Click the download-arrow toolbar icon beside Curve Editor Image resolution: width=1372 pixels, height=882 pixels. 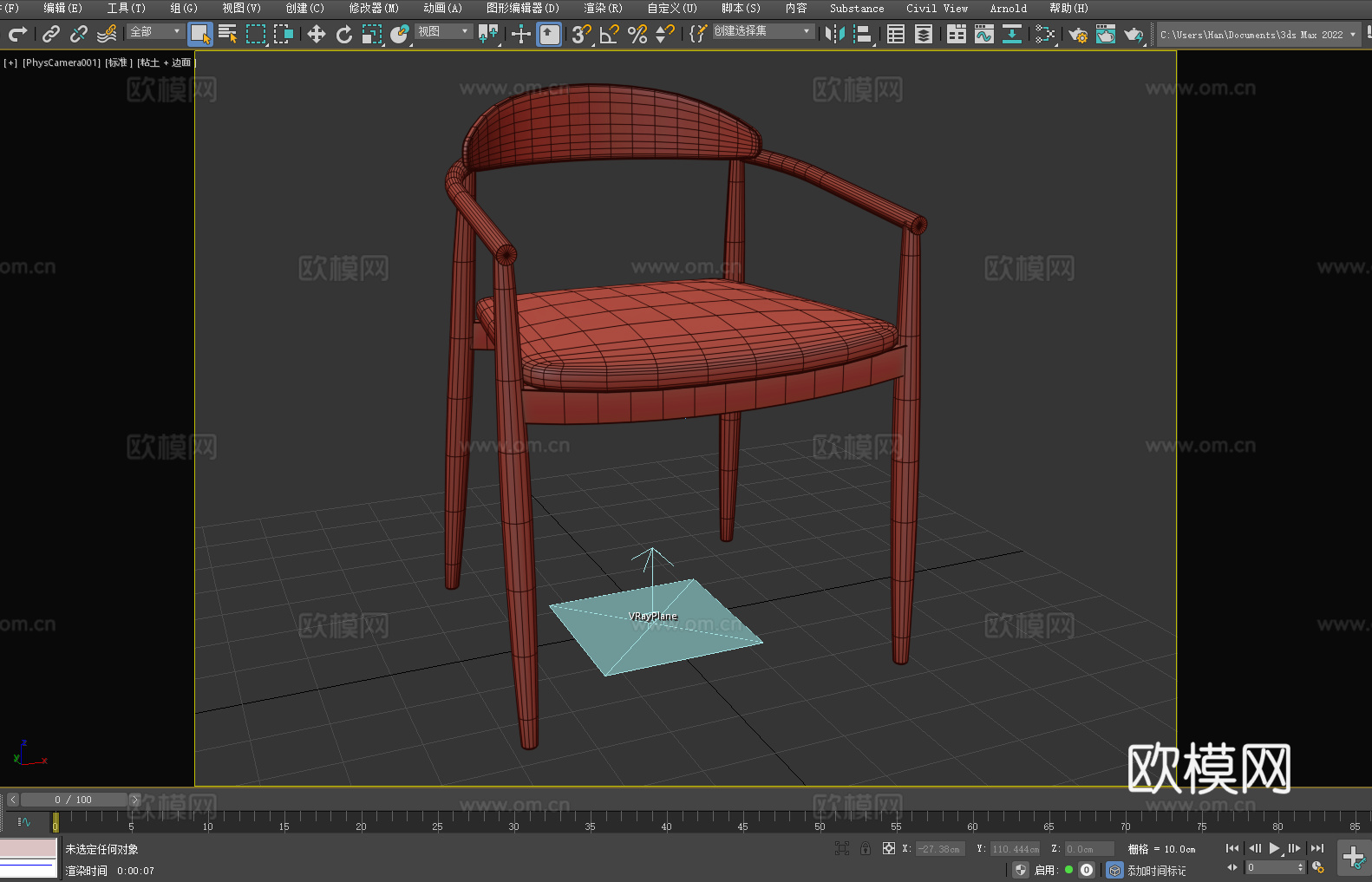[1012, 35]
